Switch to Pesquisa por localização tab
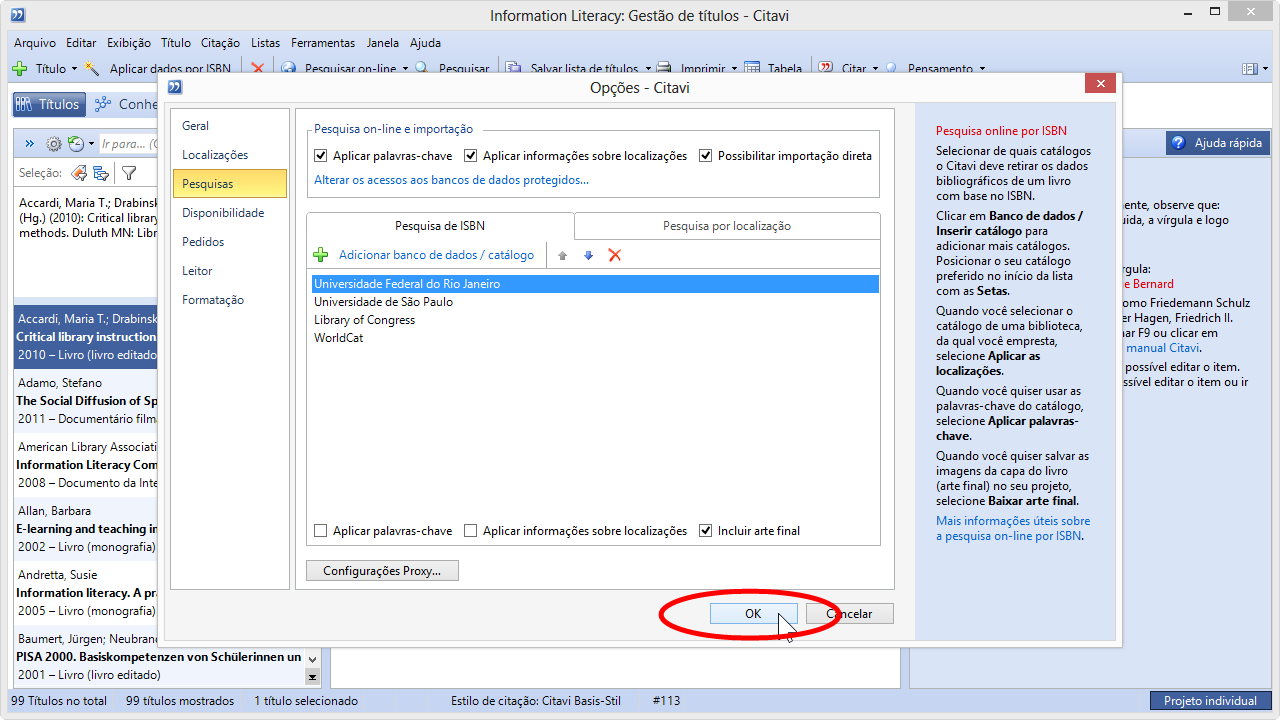This screenshot has width=1280, height=720. coord(727,226)
